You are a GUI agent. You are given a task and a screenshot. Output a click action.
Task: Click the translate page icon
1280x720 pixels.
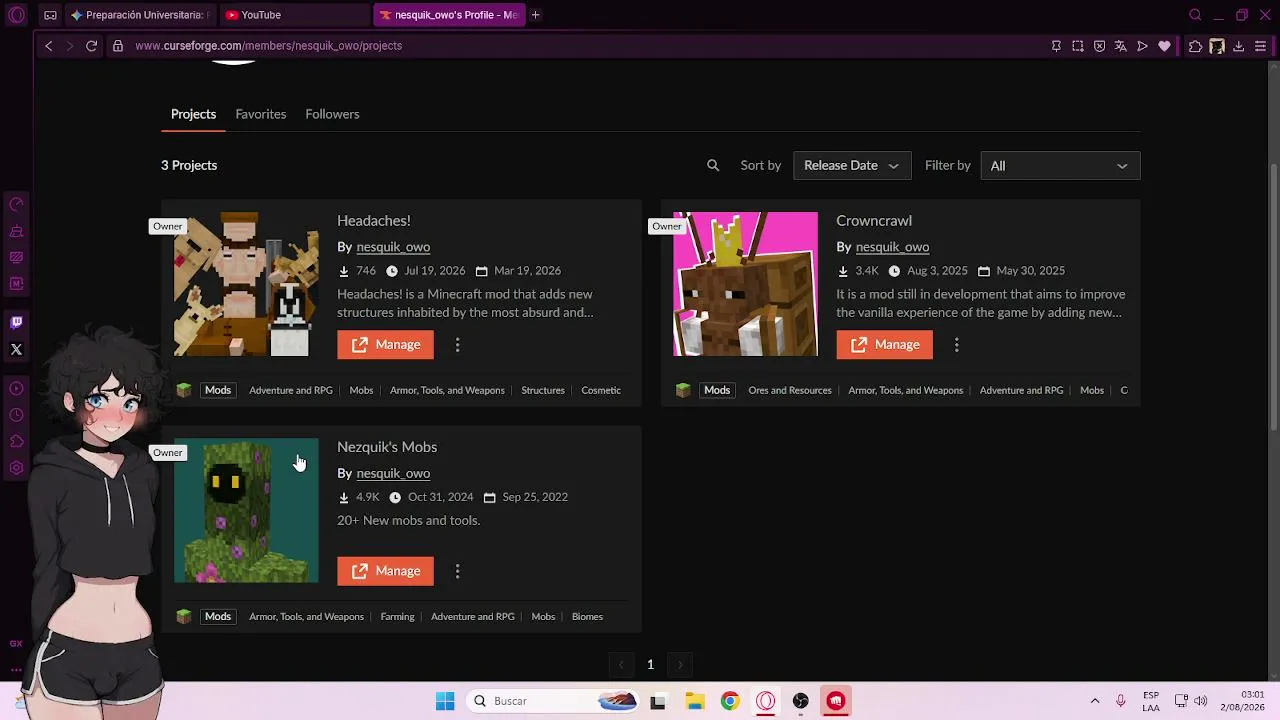pyautogui.click(x=1120, y=46)
